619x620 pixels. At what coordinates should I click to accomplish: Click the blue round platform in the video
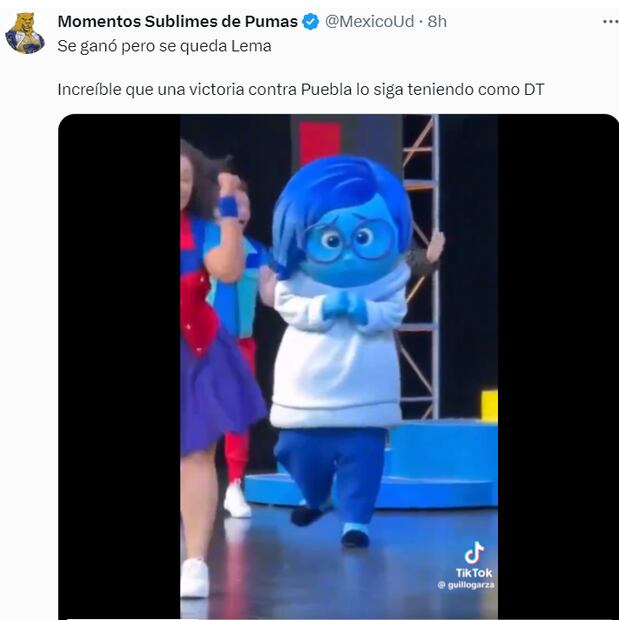coord(440,470)
